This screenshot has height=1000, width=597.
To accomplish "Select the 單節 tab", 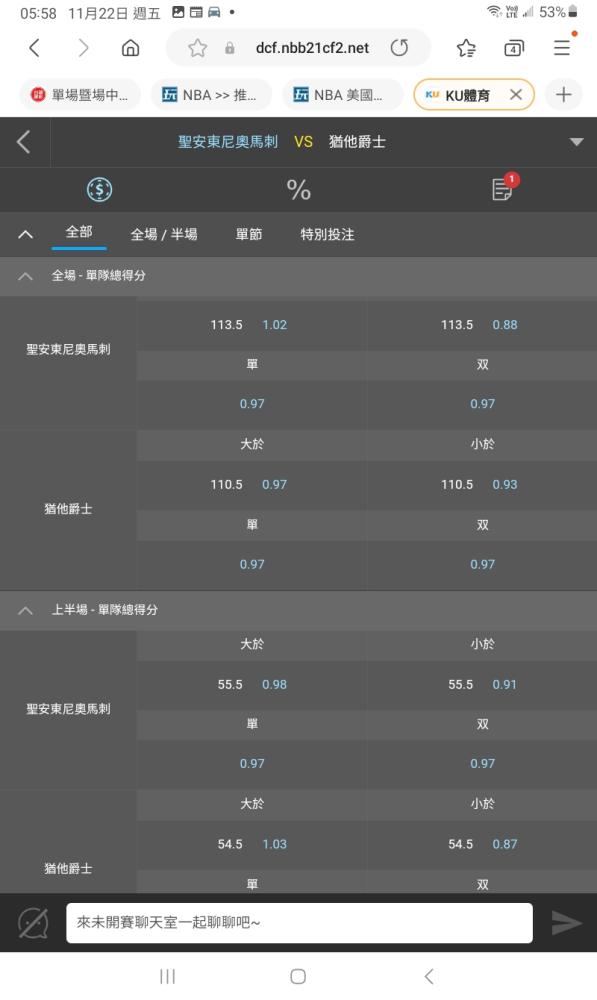I will click(x=249, y=234).
